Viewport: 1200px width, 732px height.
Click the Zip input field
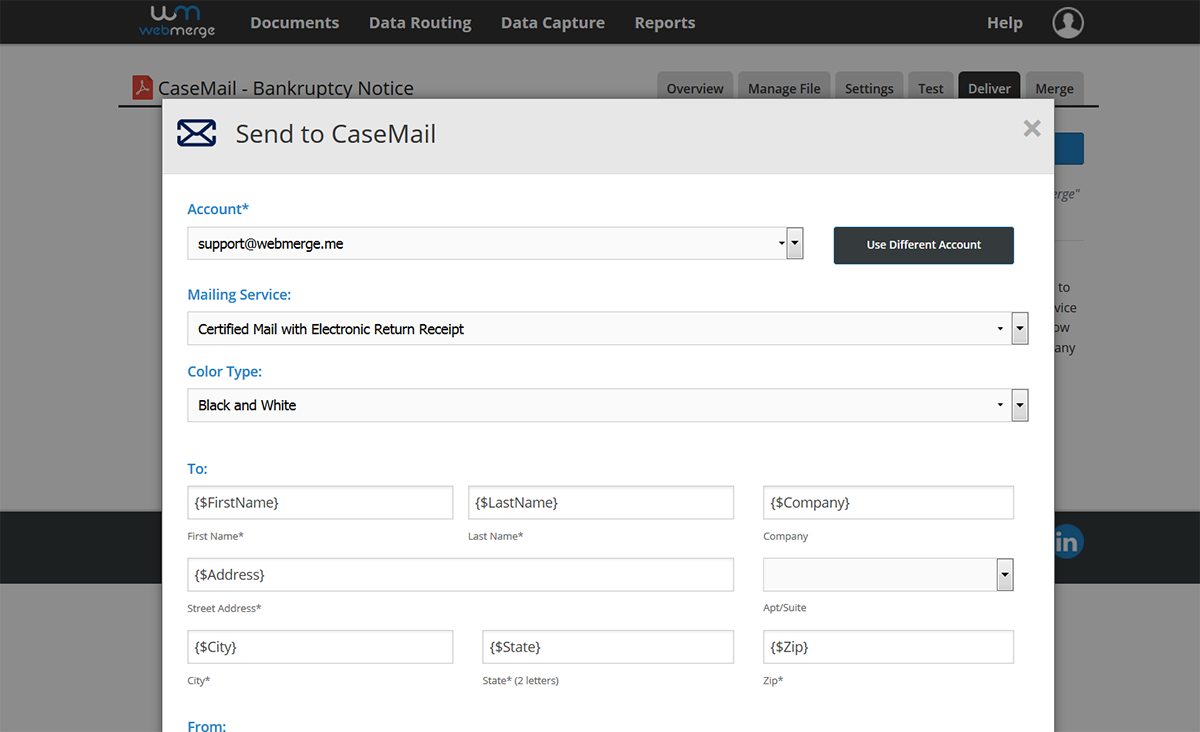(888, 647)
